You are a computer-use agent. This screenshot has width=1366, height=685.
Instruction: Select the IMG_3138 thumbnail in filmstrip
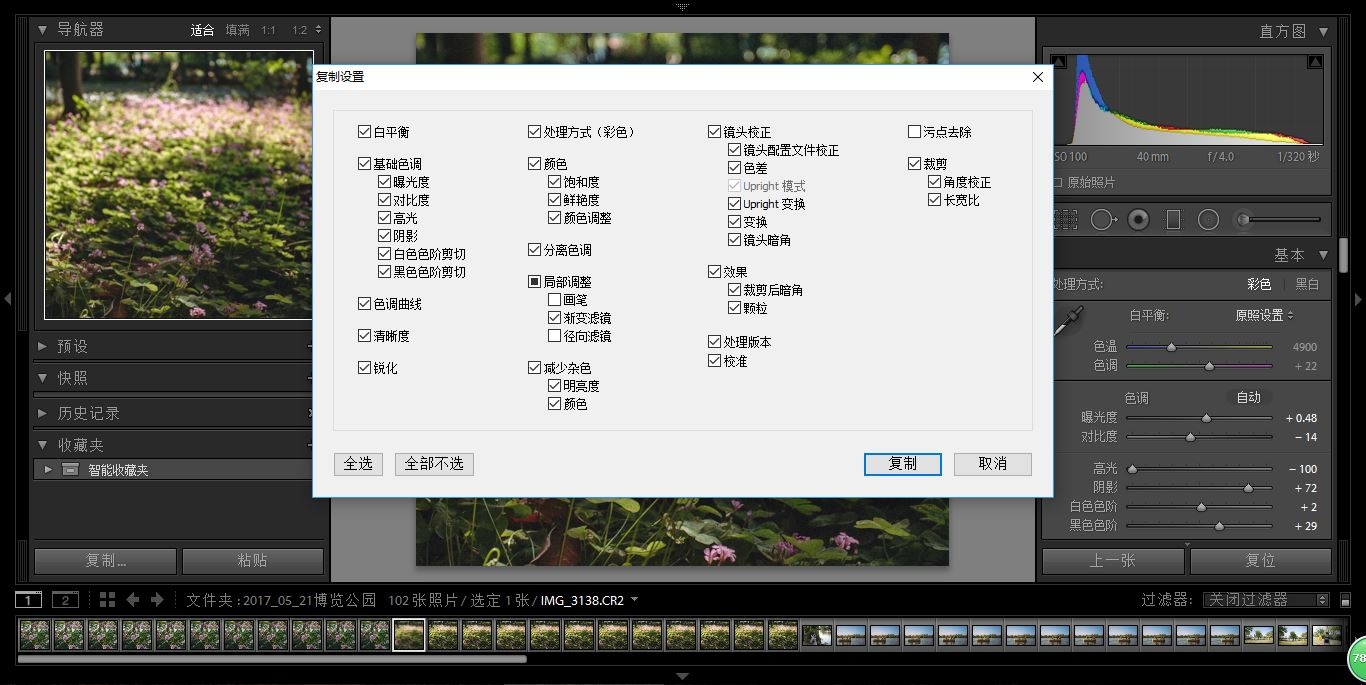click(x=408, y=634)
